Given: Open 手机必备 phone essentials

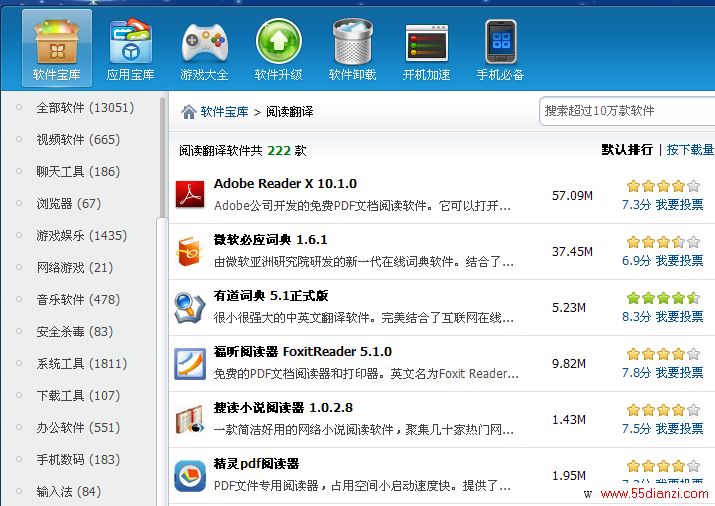Looking at the screenshot, I should 500,48.
